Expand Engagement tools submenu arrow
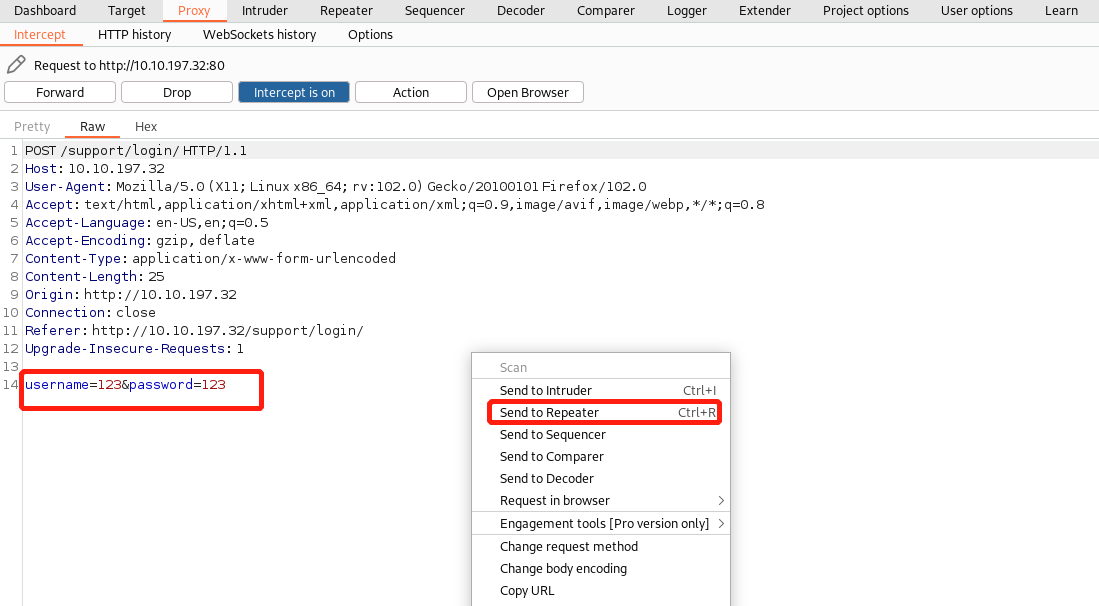Viewport: 1099px width, 606px height. click(x=721, y=523)
